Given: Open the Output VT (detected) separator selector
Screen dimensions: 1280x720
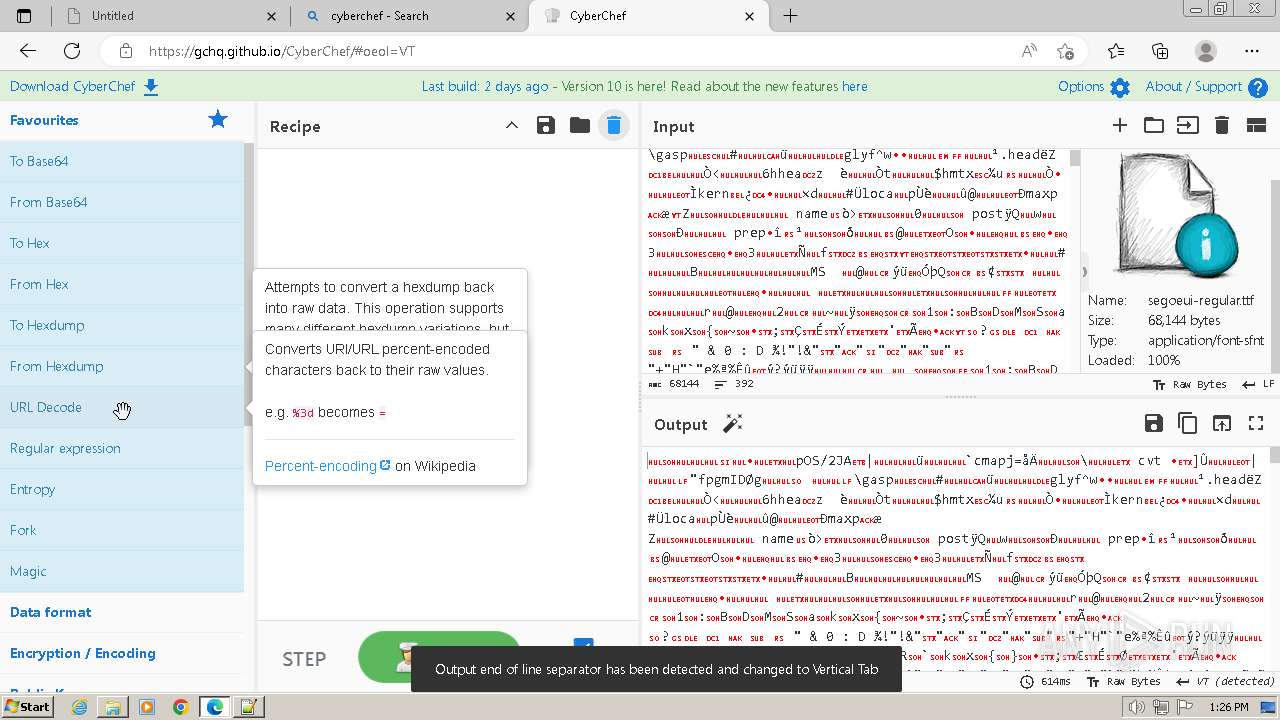Looking at the screenshot, I should pos(1225,681).
